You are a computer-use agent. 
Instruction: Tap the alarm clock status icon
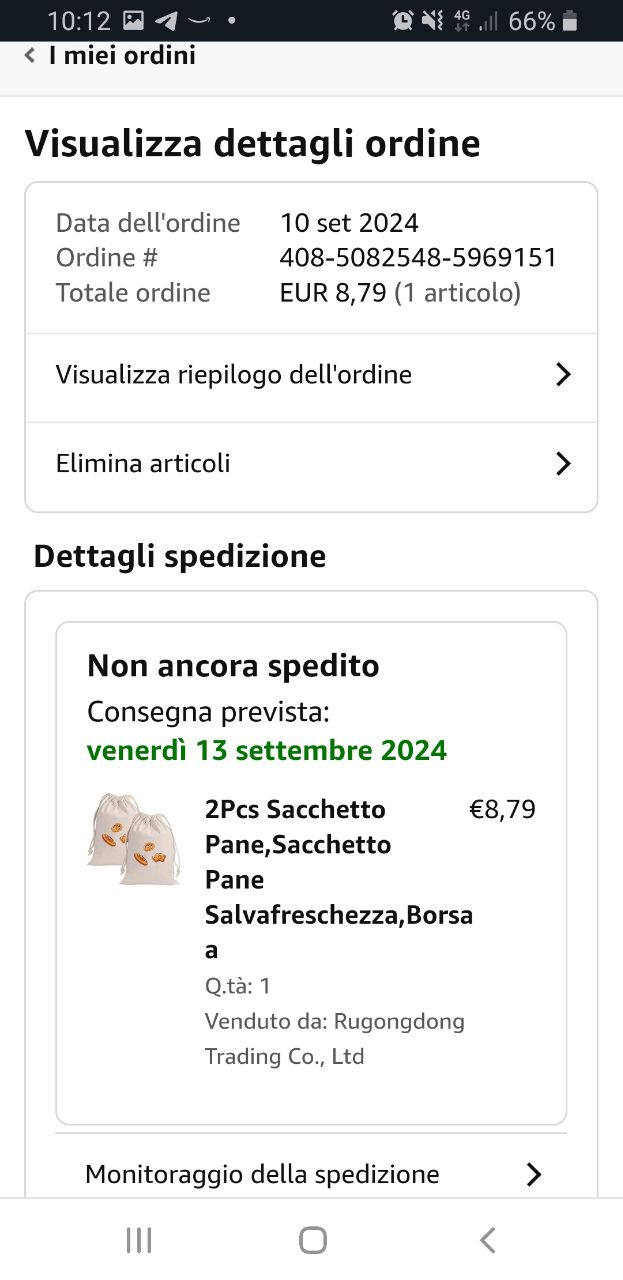403,21
